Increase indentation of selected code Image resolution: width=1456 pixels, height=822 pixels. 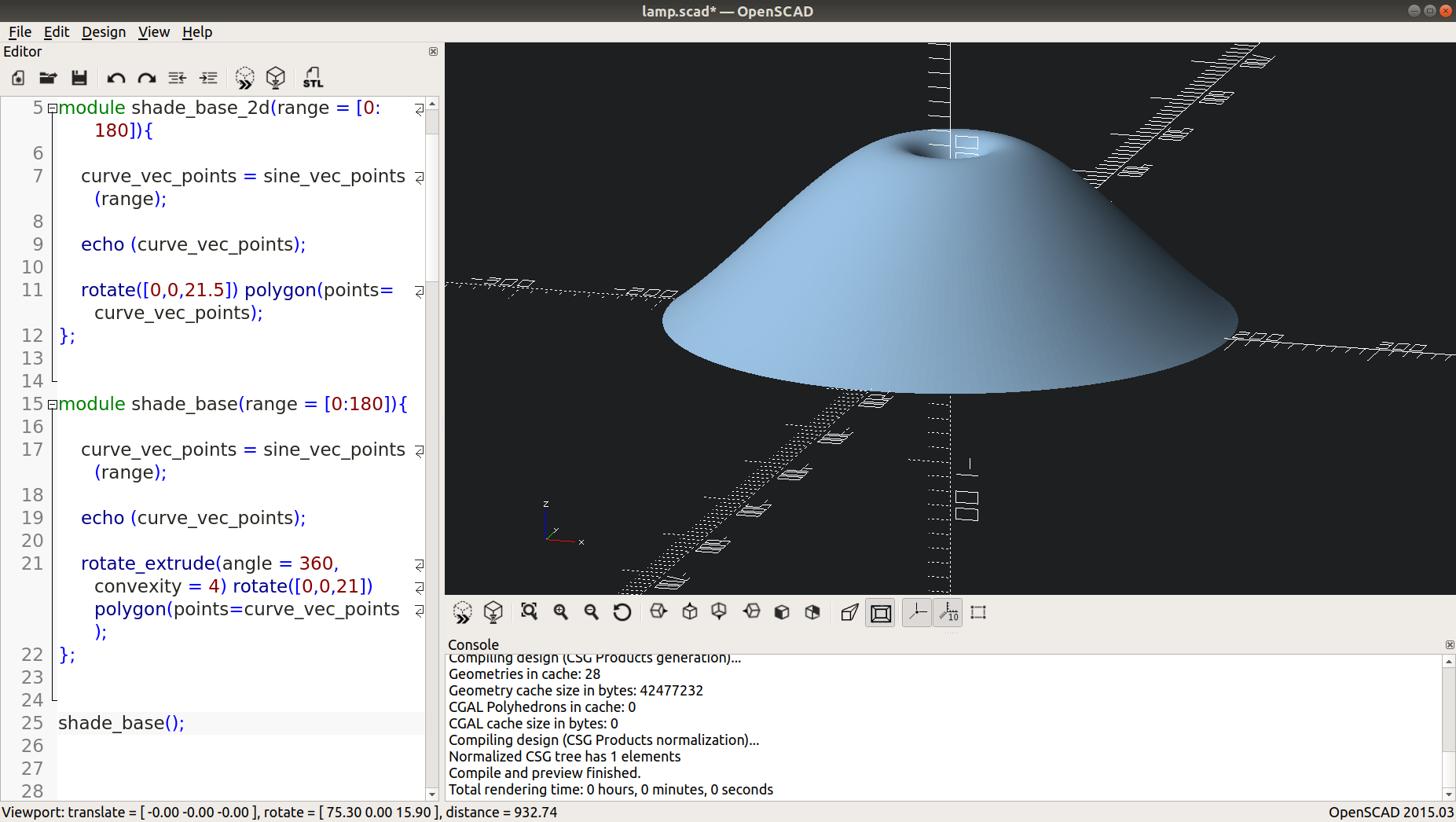click(x=208, y=78)
